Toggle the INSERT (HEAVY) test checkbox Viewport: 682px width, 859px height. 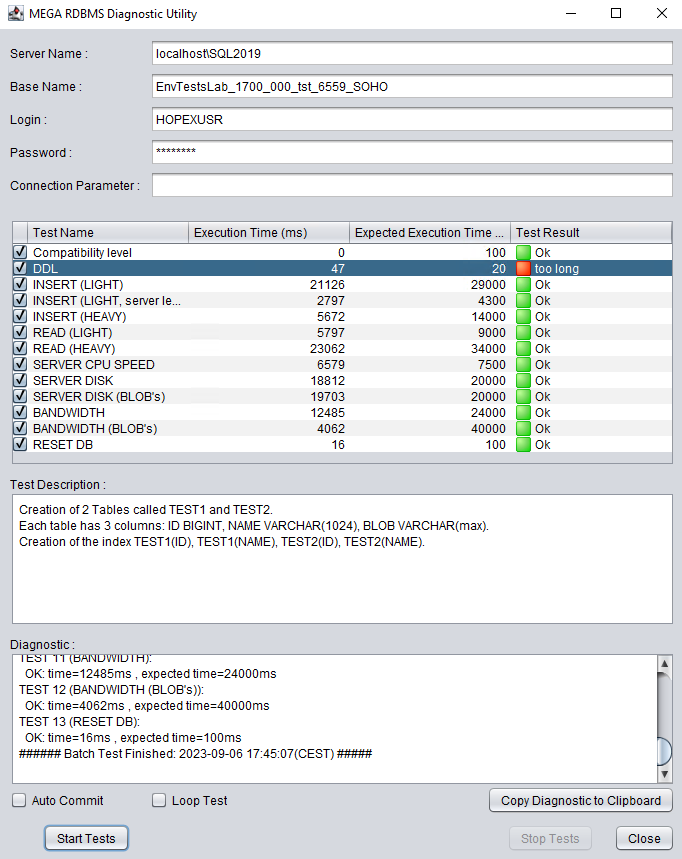20,316
